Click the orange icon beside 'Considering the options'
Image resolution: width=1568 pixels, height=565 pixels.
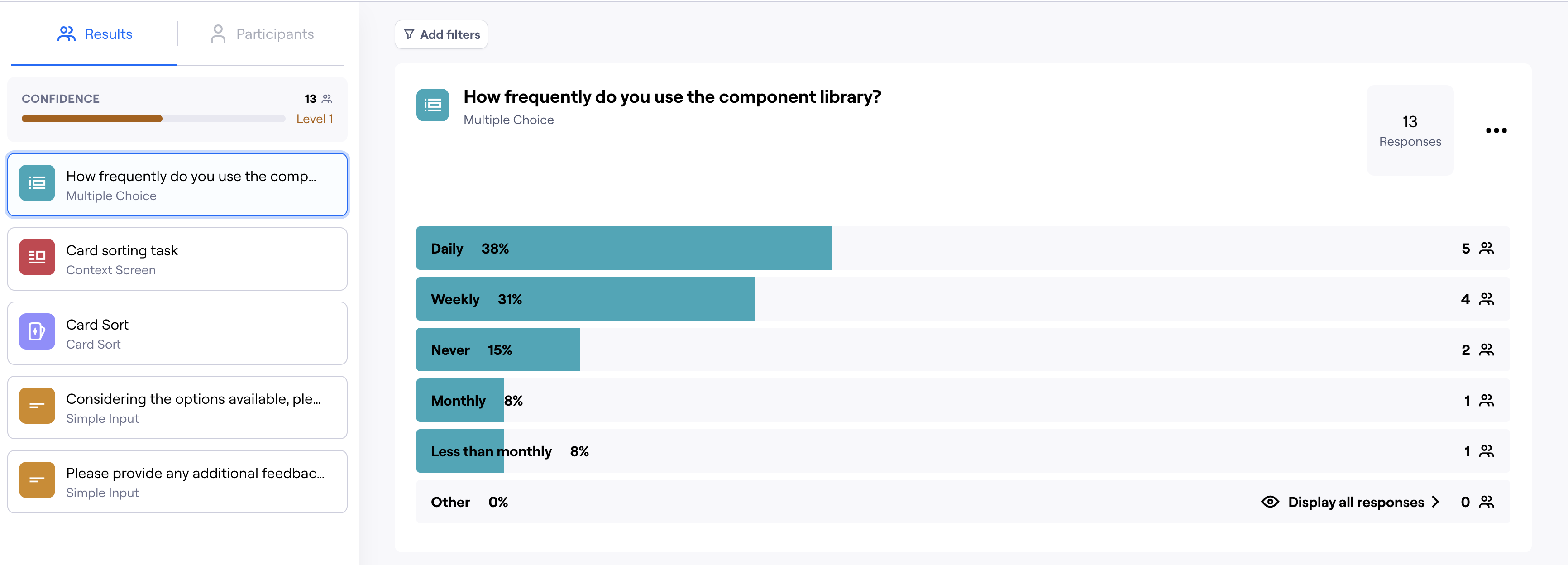(x=37, y=406)
